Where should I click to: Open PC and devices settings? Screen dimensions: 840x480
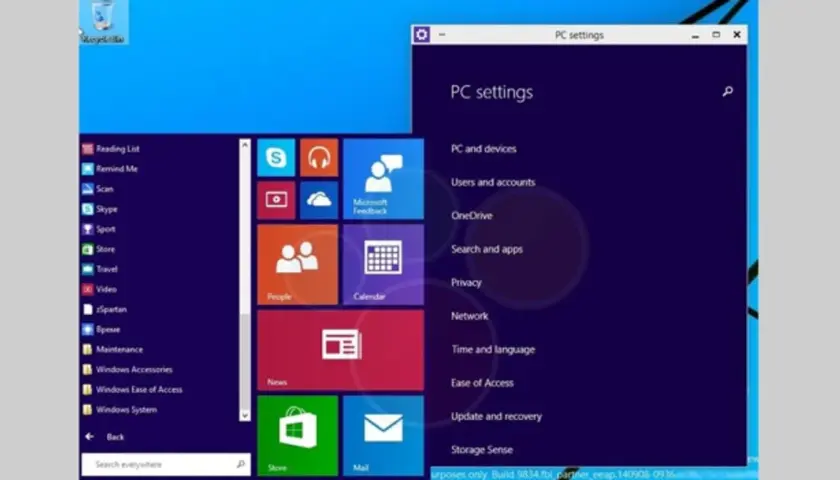pos(484,149)
